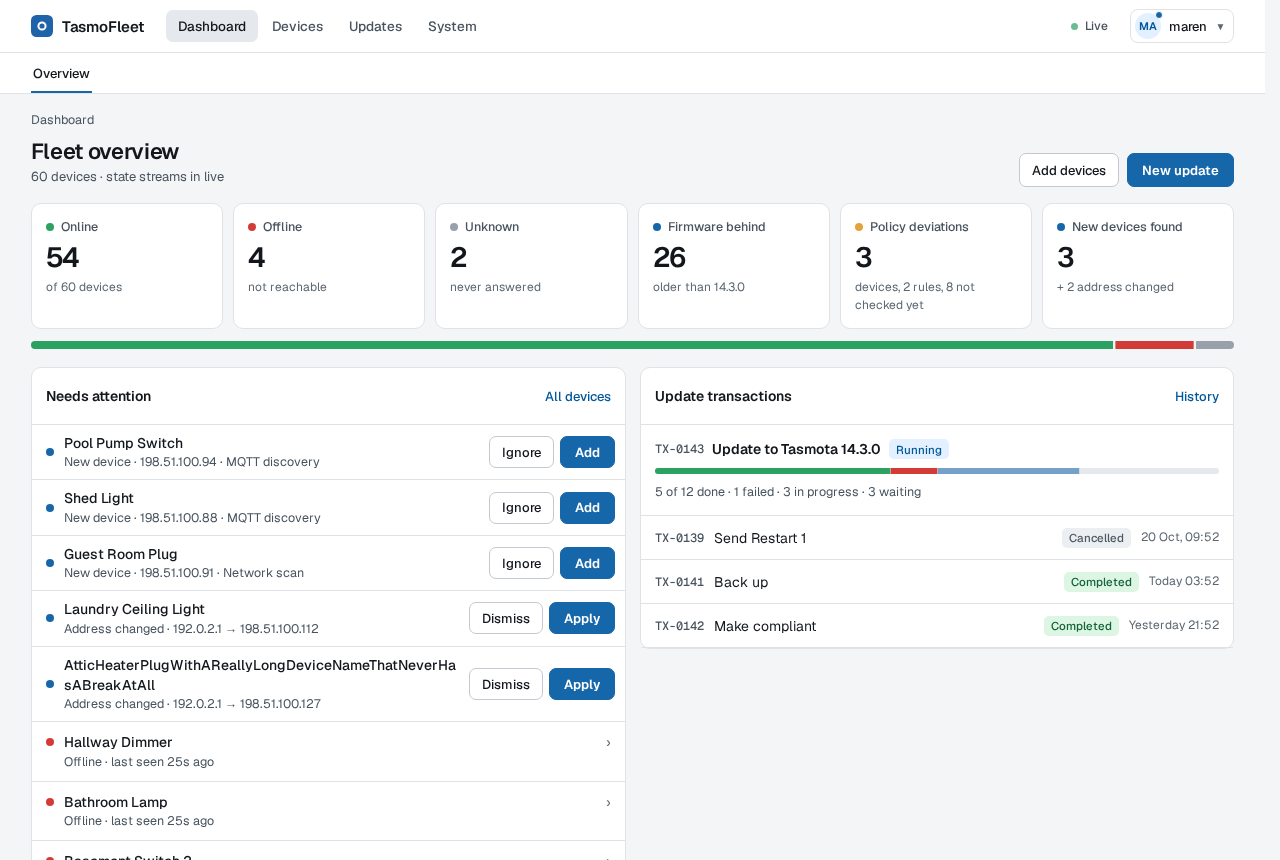The image size is (1280, 860).
Task: Open the Firmware behind card
Action: pyautogui.click(x=734, y=266)
